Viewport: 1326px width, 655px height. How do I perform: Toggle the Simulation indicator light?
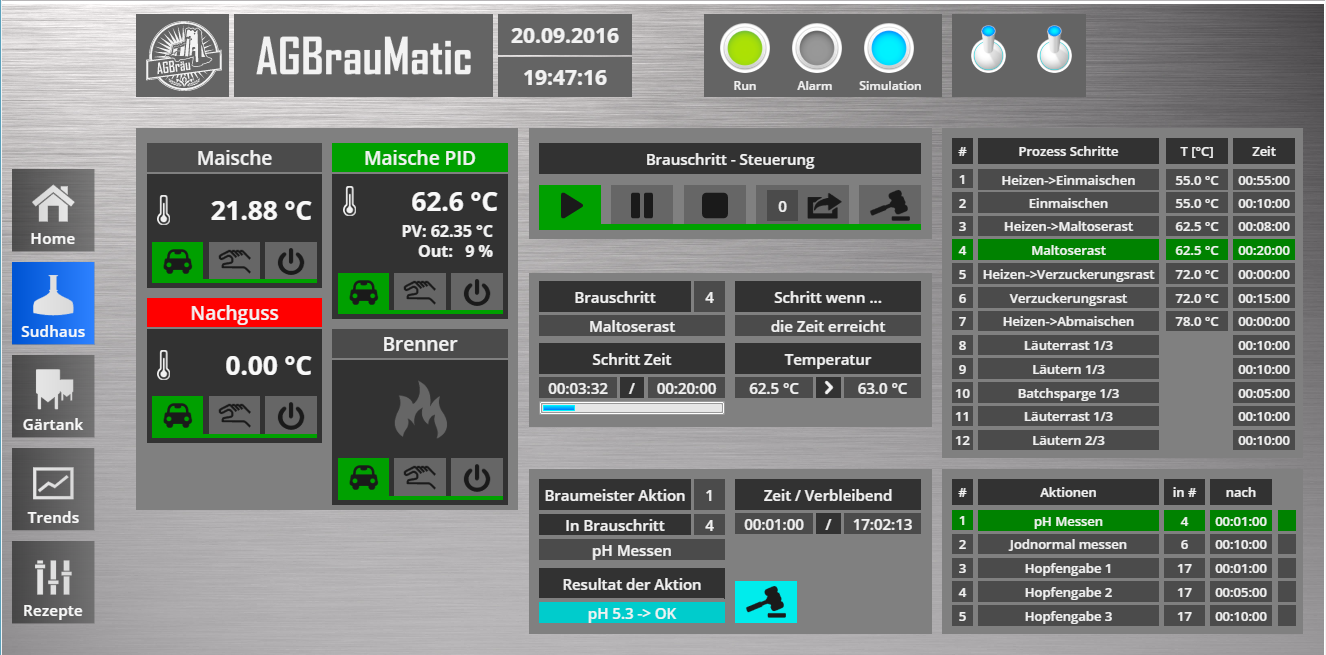[889, 48]
